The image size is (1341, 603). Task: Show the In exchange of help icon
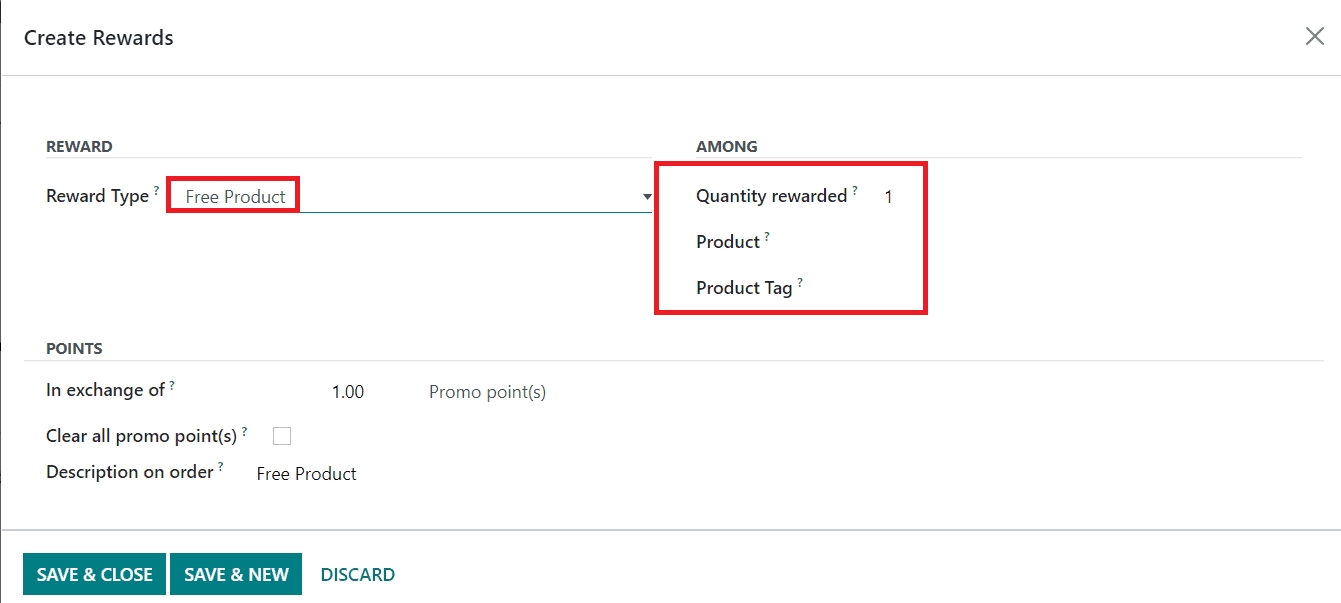coord(172,384)
